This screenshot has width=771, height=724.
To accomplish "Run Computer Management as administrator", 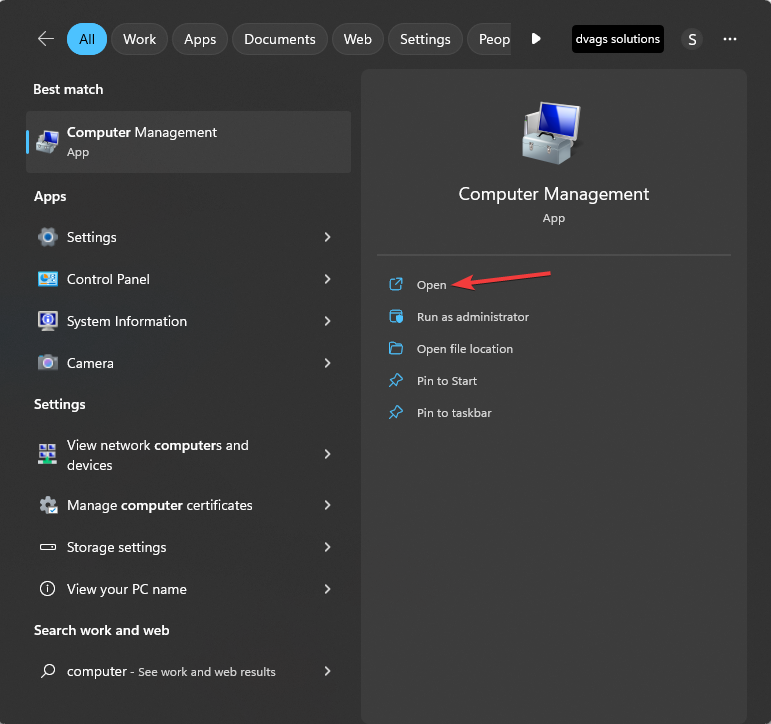I will click(473, 317).
